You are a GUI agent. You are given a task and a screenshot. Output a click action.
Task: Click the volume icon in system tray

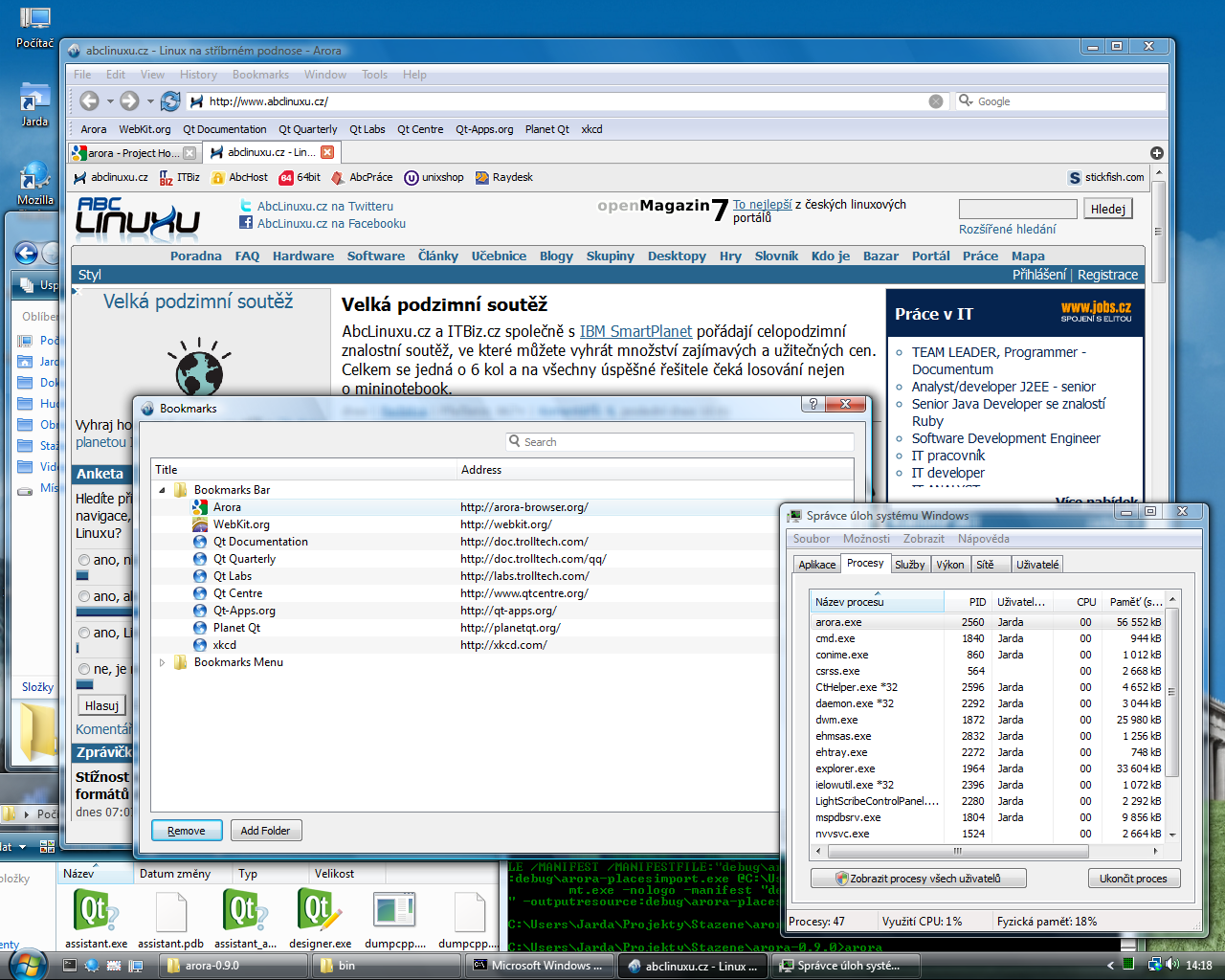tap(1173, 965)
